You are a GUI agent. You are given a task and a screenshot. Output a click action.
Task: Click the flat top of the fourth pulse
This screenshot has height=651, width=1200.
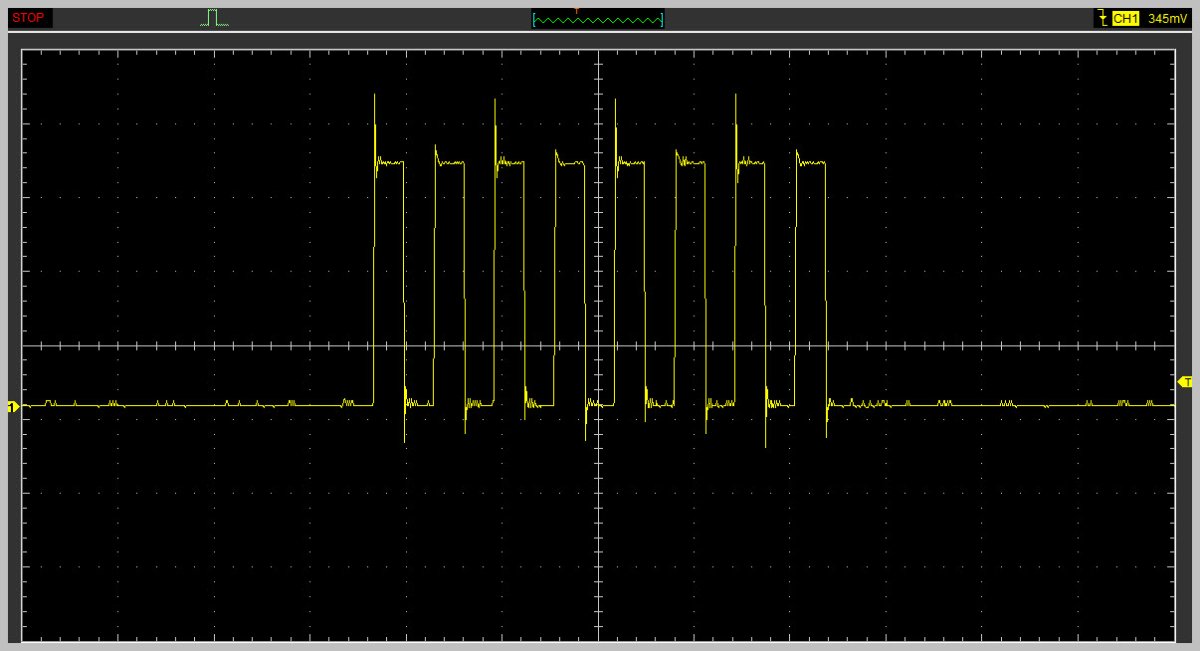point(572,162)
